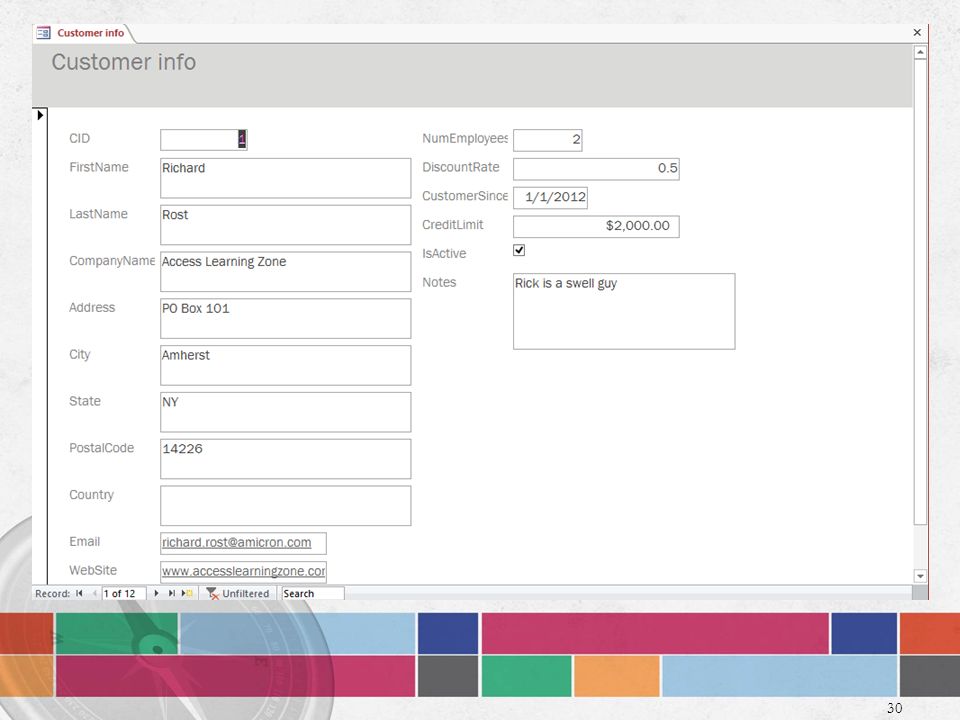Jump to the last record

click(x=171, y=593)
